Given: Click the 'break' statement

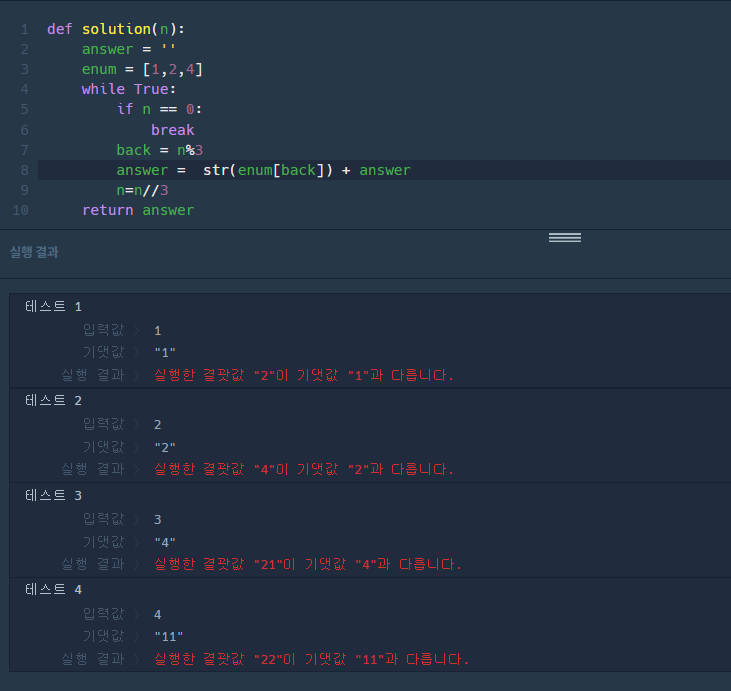Looking at the screenshot, I should 172,130.
